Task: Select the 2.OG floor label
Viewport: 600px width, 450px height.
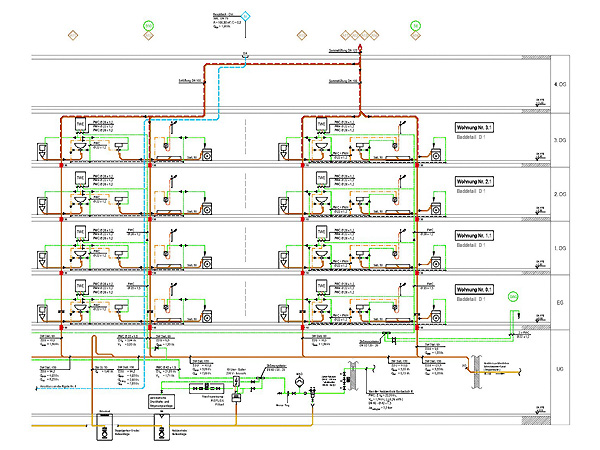Action: pyautogui.click(x=560, y=194)
